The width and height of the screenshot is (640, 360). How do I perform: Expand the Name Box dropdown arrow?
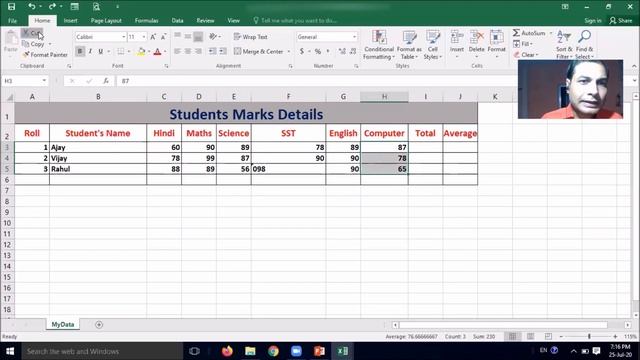[x=44, y=81]
